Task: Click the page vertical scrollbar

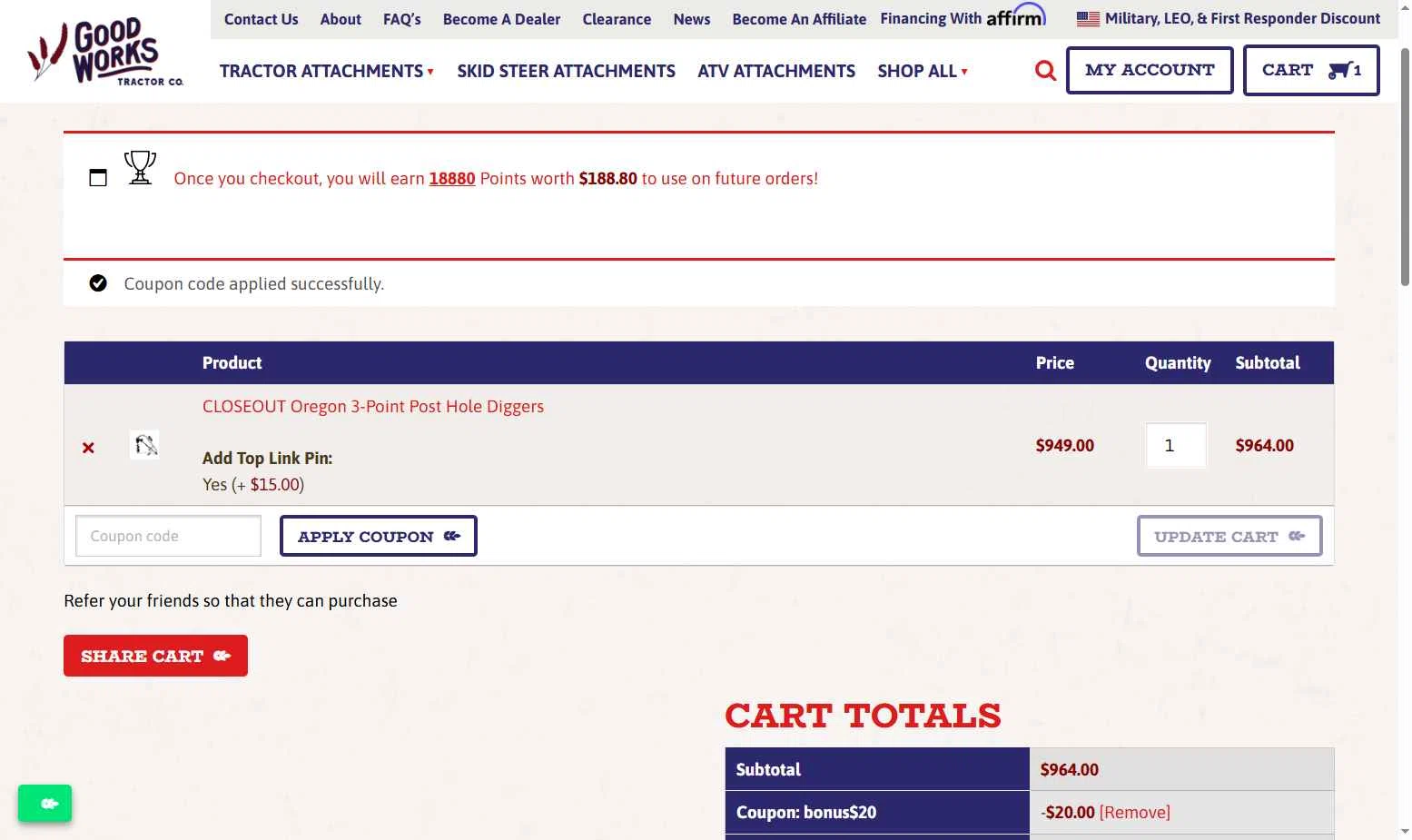Action: (1405, 168)
